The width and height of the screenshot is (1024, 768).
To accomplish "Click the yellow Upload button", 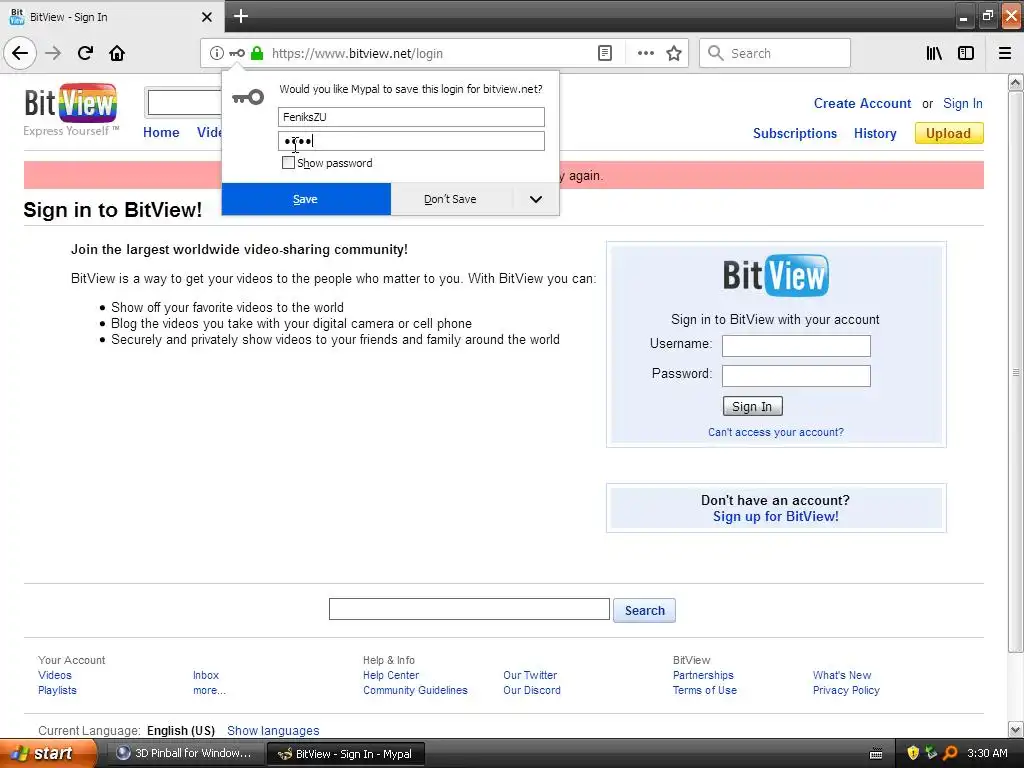I will coord(949,133).
